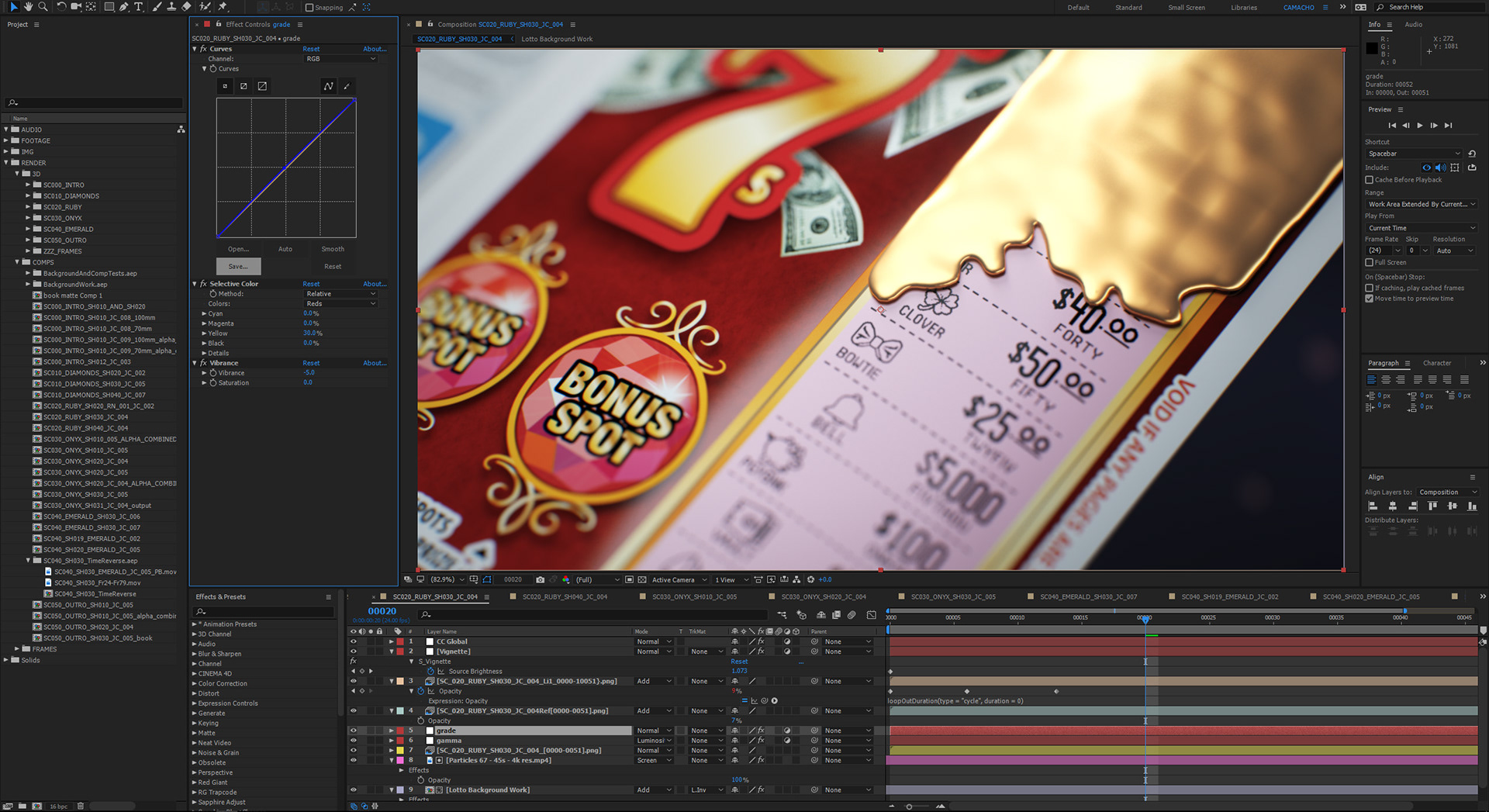Select the Brush tool
The image size is (1489, 812).
(x=157, y=6)
